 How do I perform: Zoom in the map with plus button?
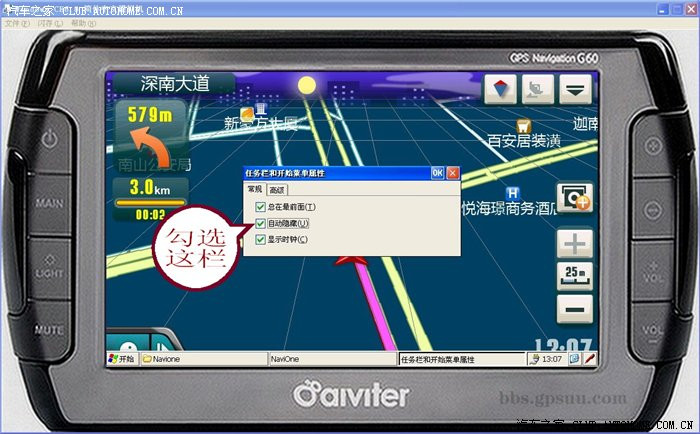point(575,244)
